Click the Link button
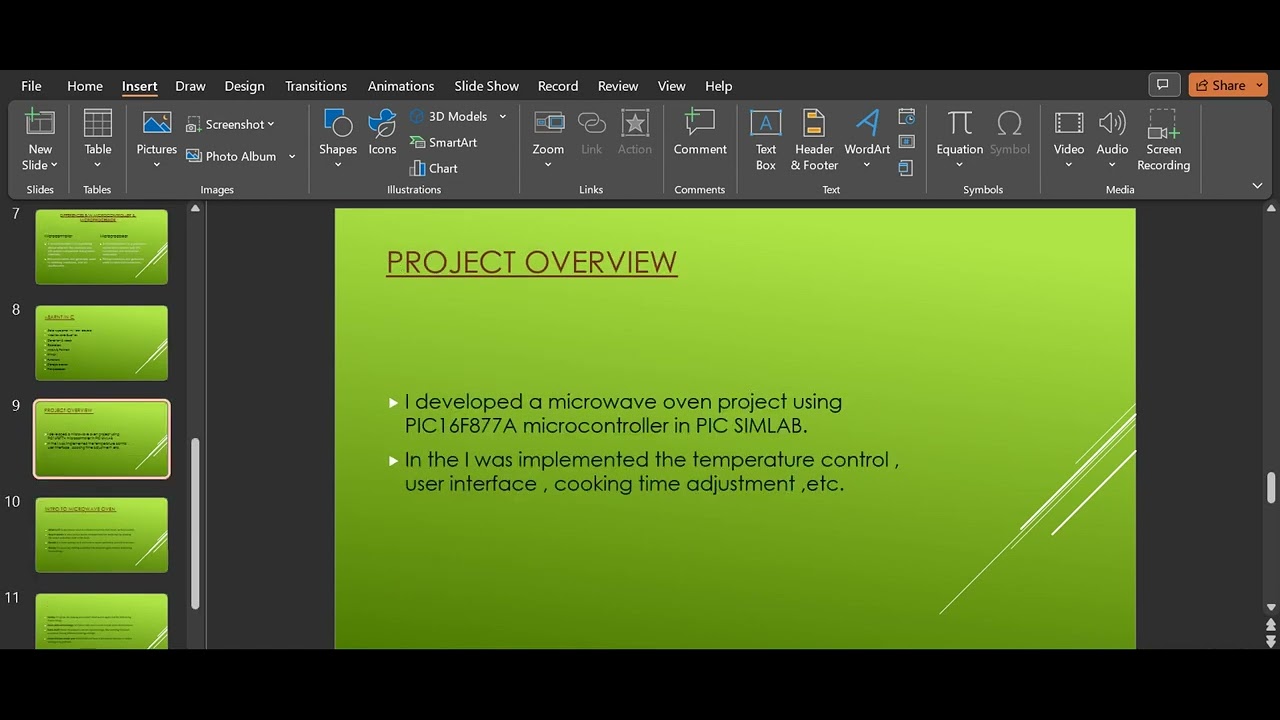The image size is (1280, 720). pos(592,132)
